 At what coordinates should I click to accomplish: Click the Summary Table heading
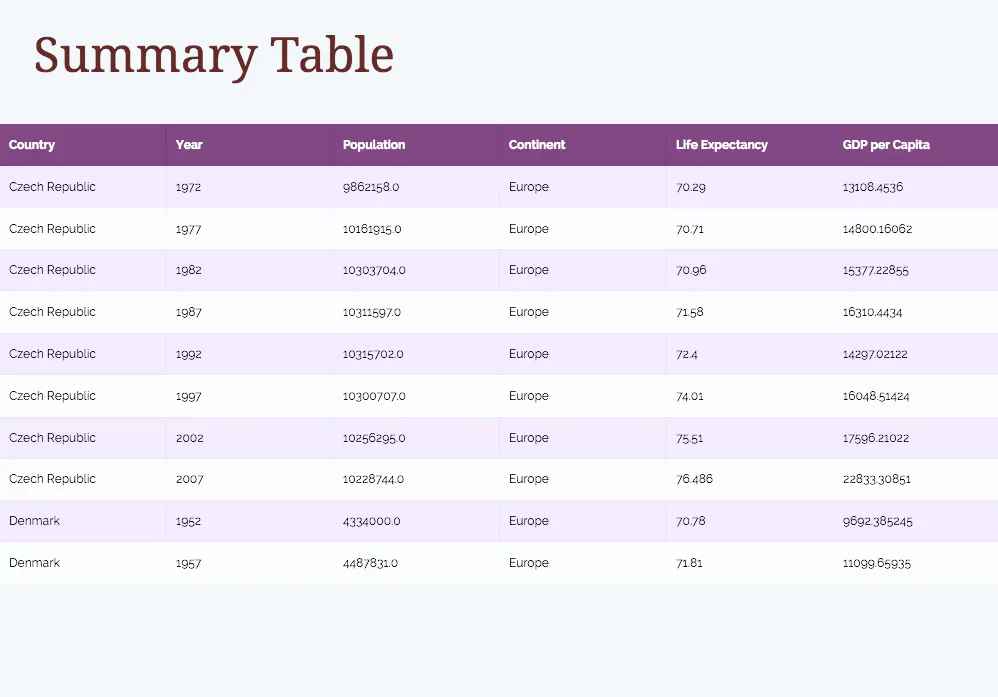click(x=214, y=55)
